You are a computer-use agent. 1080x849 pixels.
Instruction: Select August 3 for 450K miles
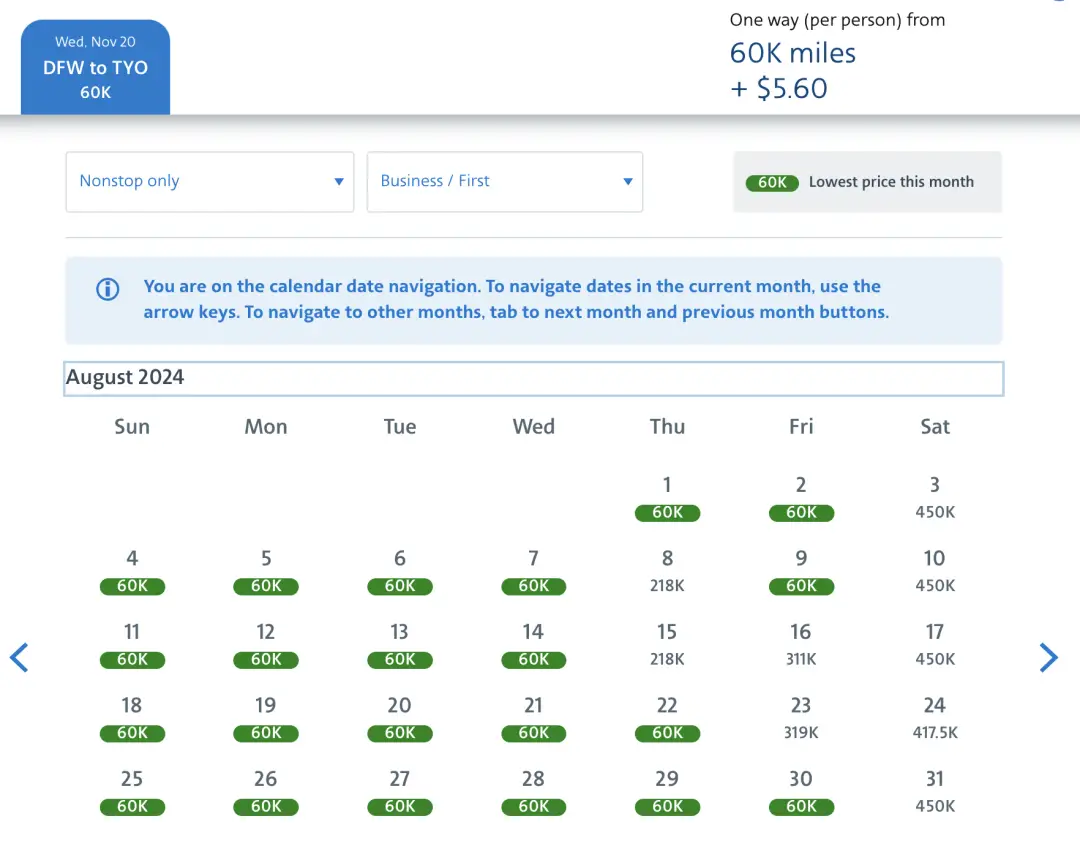point(935,498)
